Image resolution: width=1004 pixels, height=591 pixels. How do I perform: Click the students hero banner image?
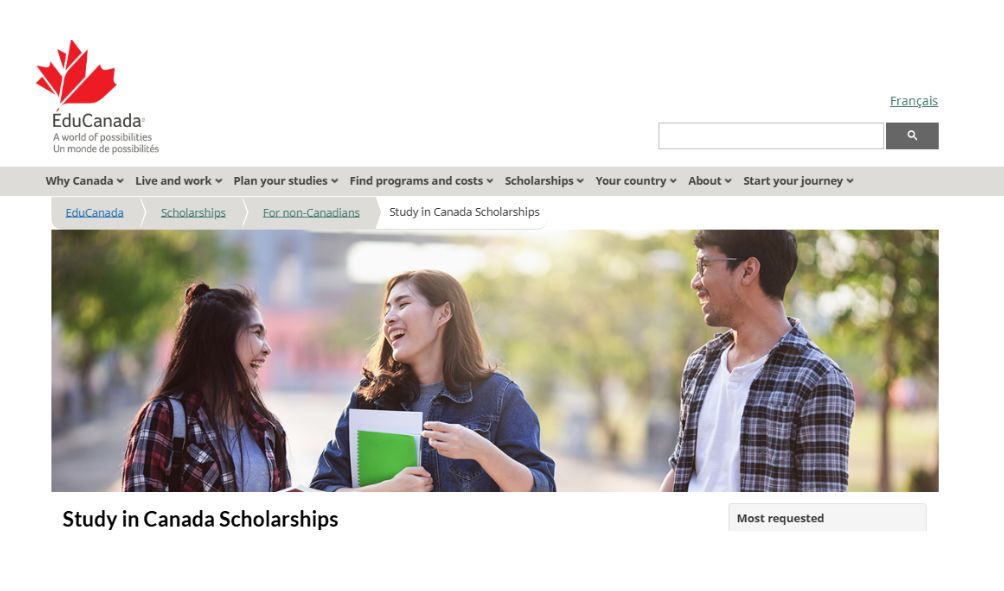tap(495, 360)
